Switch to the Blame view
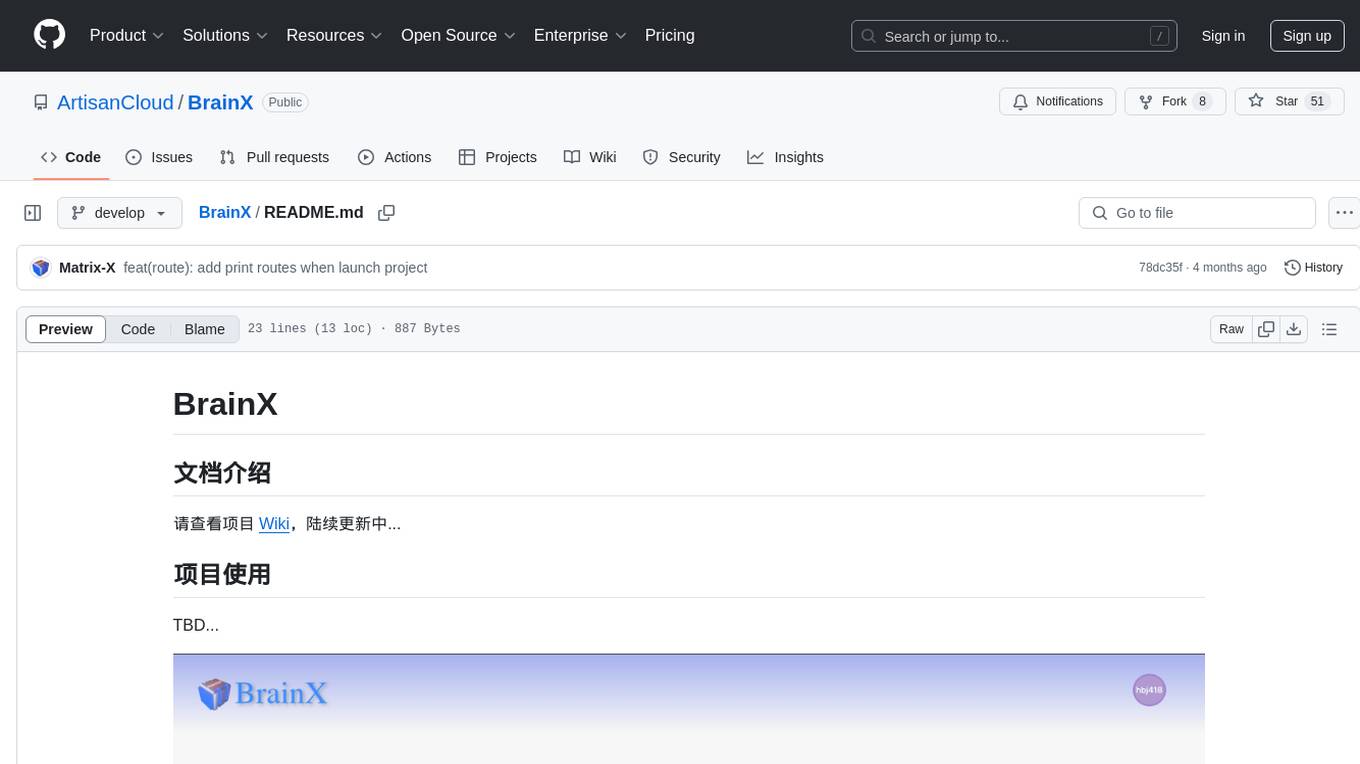The height and width of the screenshot is (764, 1360). (x=204, y=329)
